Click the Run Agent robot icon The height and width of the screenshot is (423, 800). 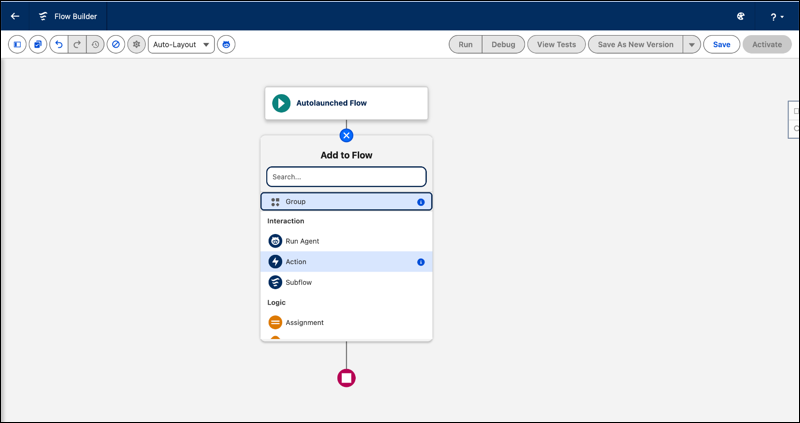pyautogui.click(x=276, y=241)
